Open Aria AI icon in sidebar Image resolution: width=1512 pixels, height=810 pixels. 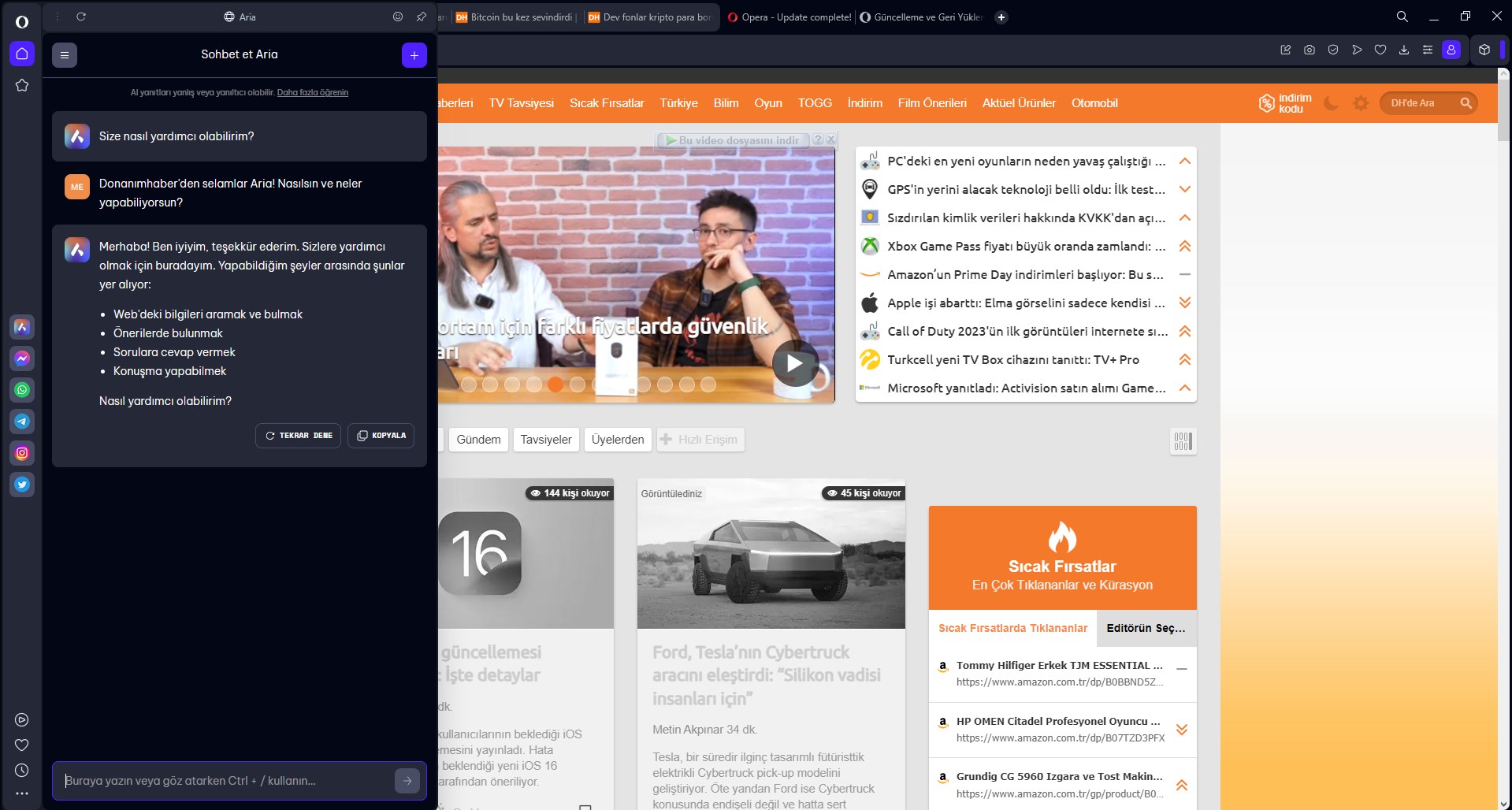[22, 326]
